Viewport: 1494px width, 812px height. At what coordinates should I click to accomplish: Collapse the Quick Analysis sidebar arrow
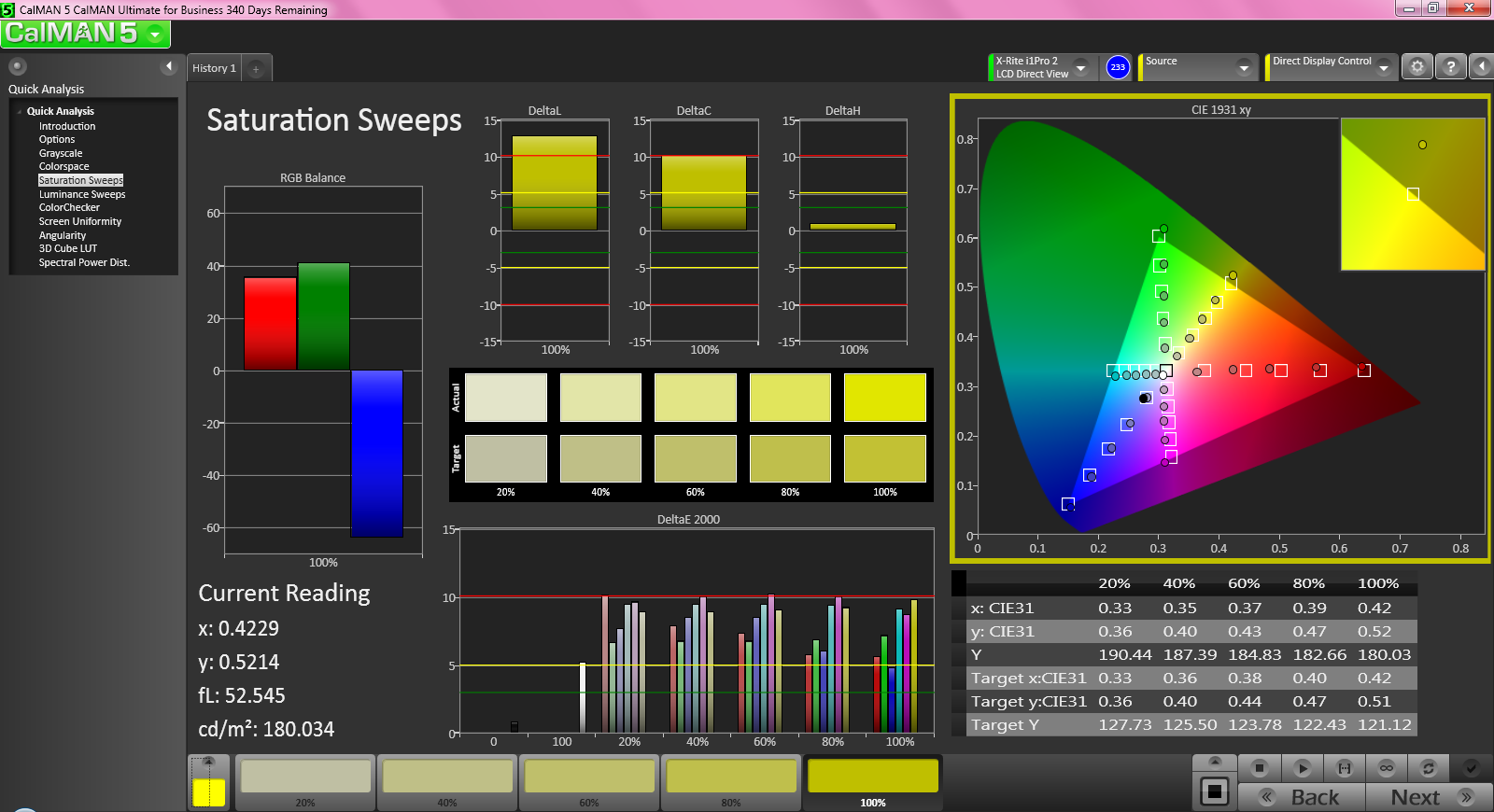click(169, 66)
